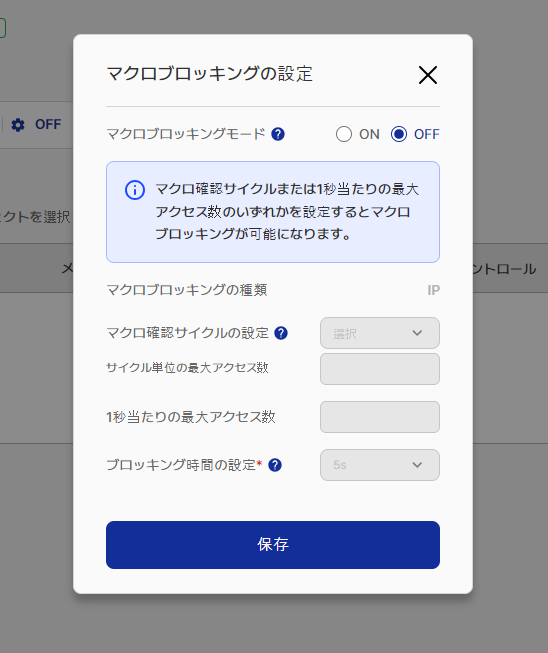Select the OFF radio button
This screenshot has width=548, height=653.
pyautogui.click(x=399, y=134)
